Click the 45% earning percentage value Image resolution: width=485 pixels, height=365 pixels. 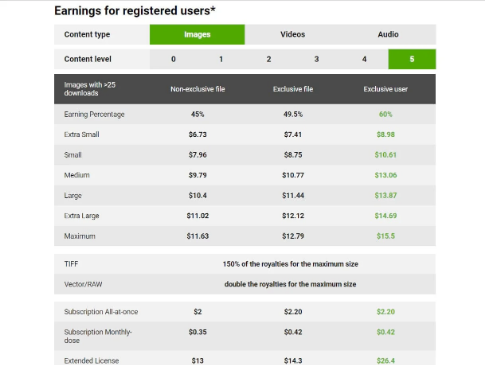(x=198, y=114)
